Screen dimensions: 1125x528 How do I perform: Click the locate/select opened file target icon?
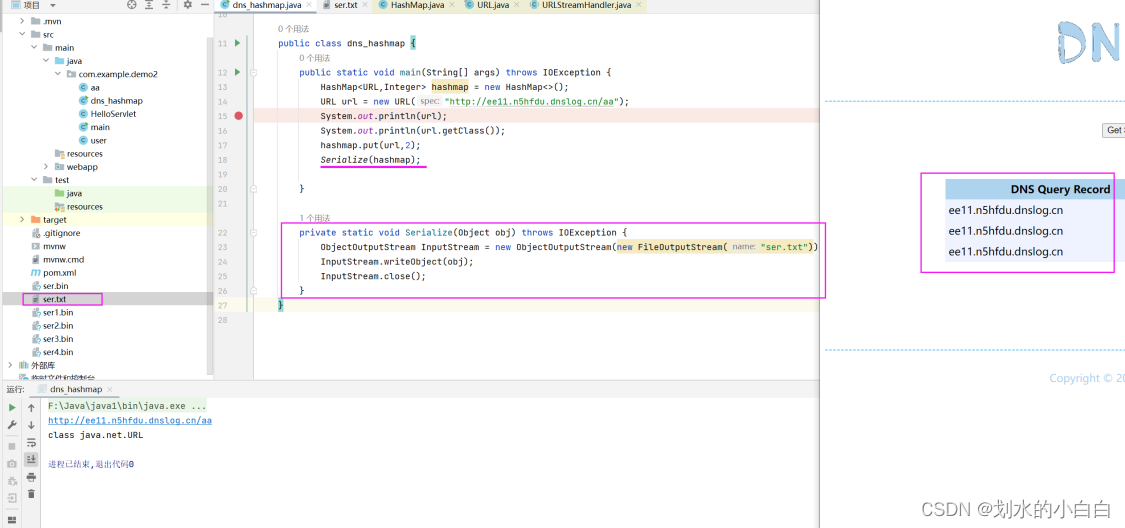tap(131, 4)
